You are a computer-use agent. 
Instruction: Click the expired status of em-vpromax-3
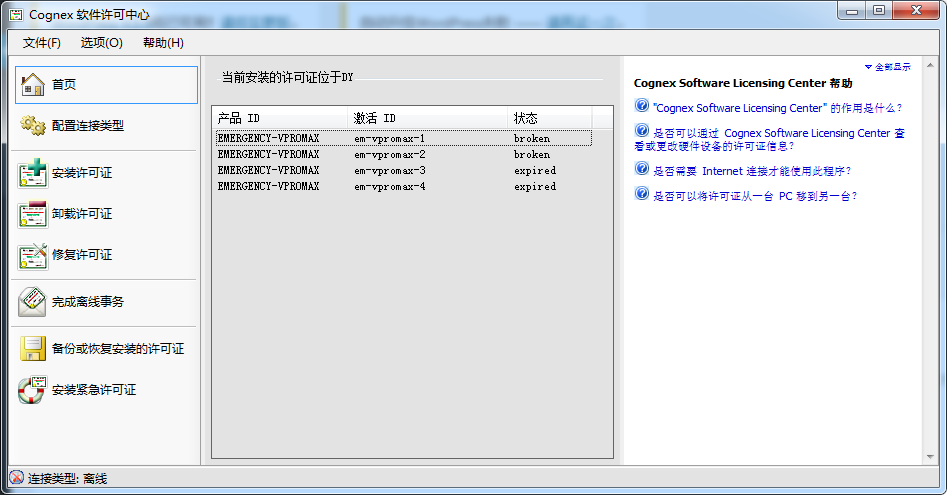click(x=535, y=171)
